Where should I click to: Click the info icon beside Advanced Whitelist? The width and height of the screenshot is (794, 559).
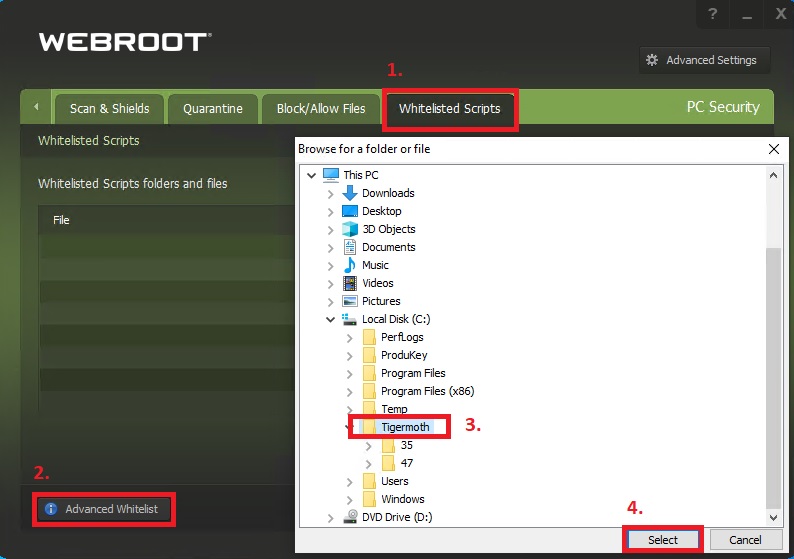coord(51,509)
